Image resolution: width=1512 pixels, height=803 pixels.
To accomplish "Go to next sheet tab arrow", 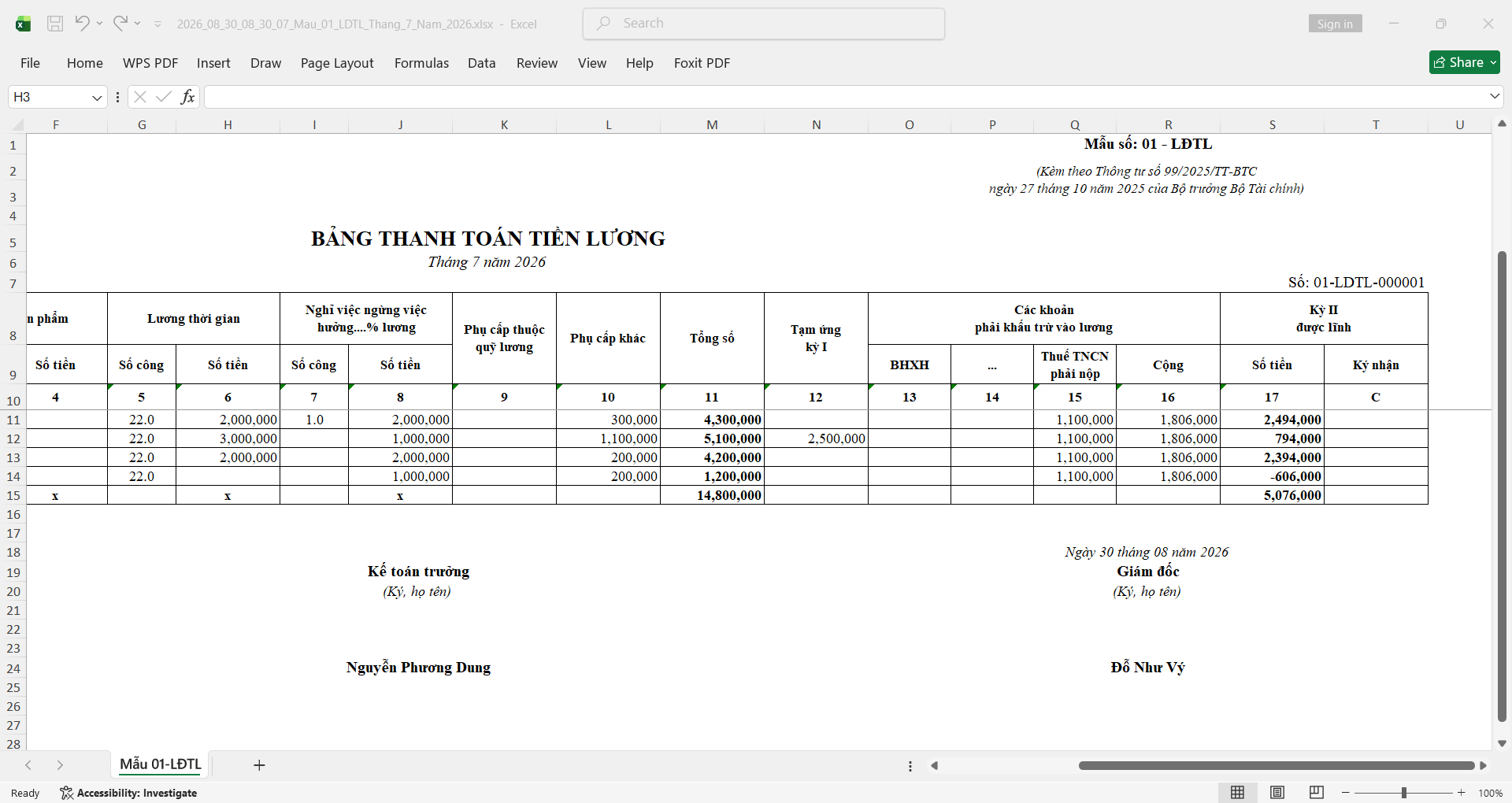I will (x=60, y=765).
